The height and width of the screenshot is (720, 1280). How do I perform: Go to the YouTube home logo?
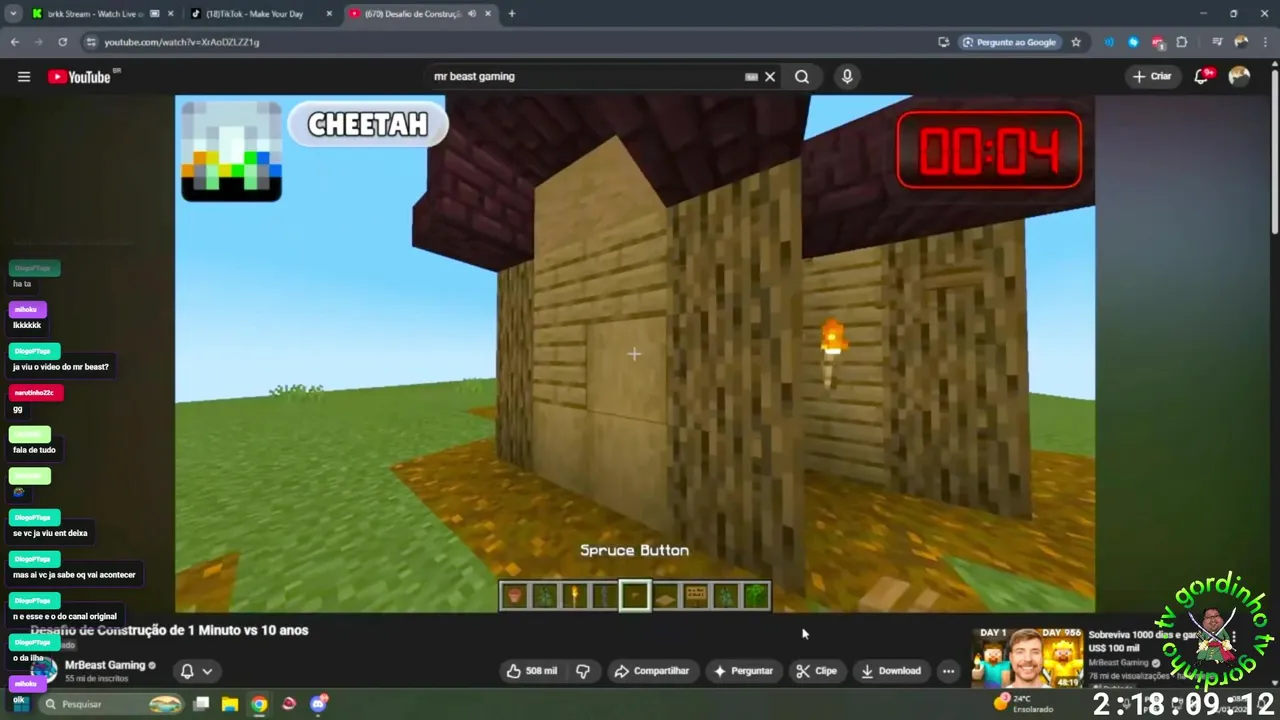click(x=80, y=77)
